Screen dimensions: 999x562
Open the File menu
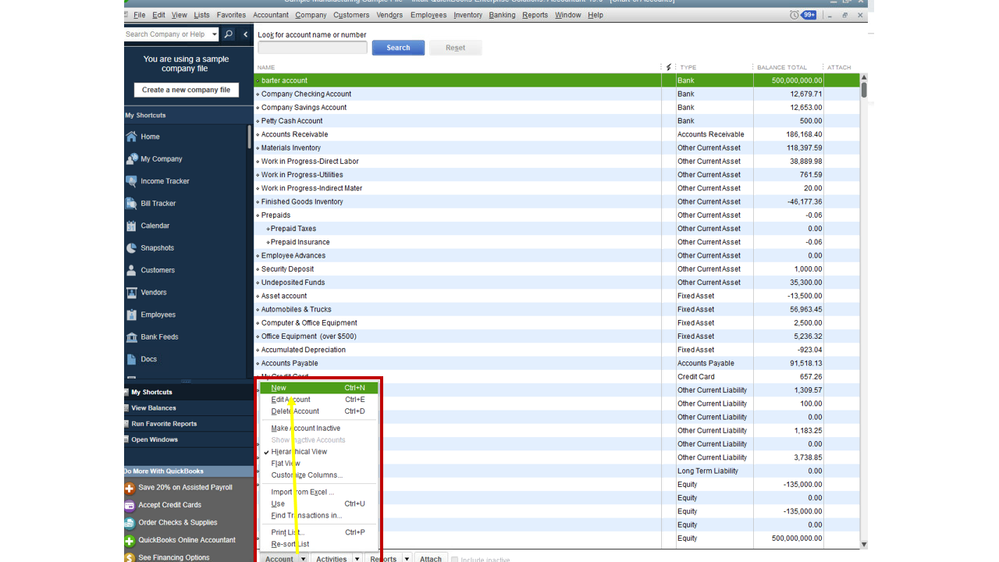tap(139, 15)
